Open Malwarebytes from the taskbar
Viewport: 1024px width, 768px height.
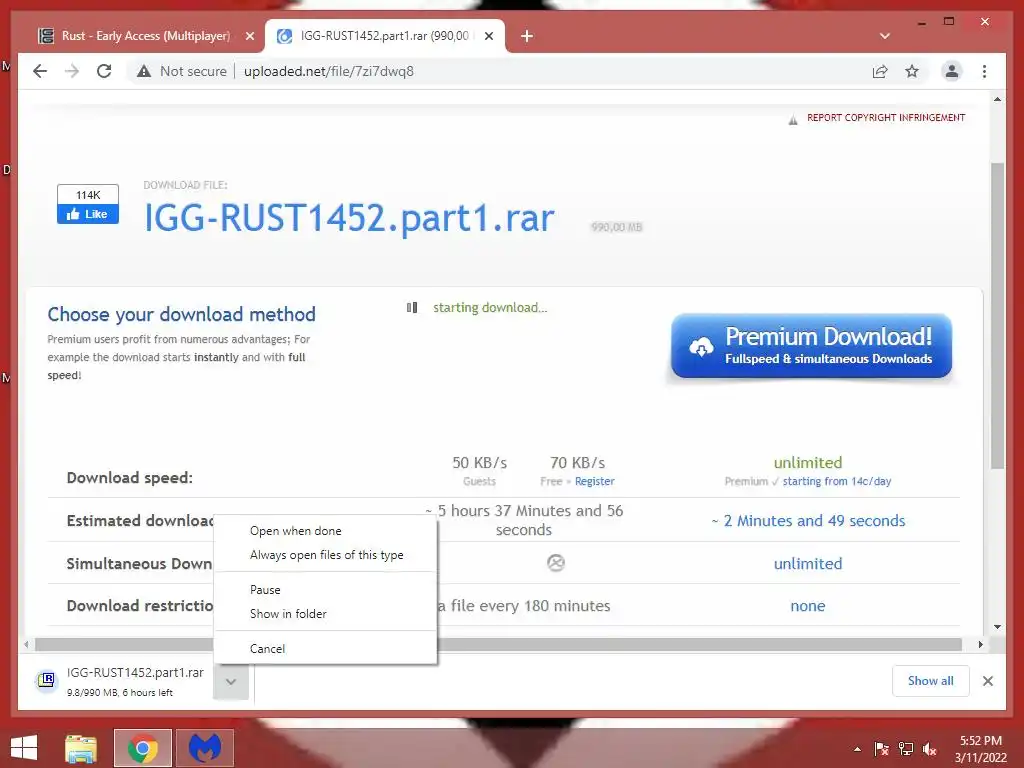205,748
